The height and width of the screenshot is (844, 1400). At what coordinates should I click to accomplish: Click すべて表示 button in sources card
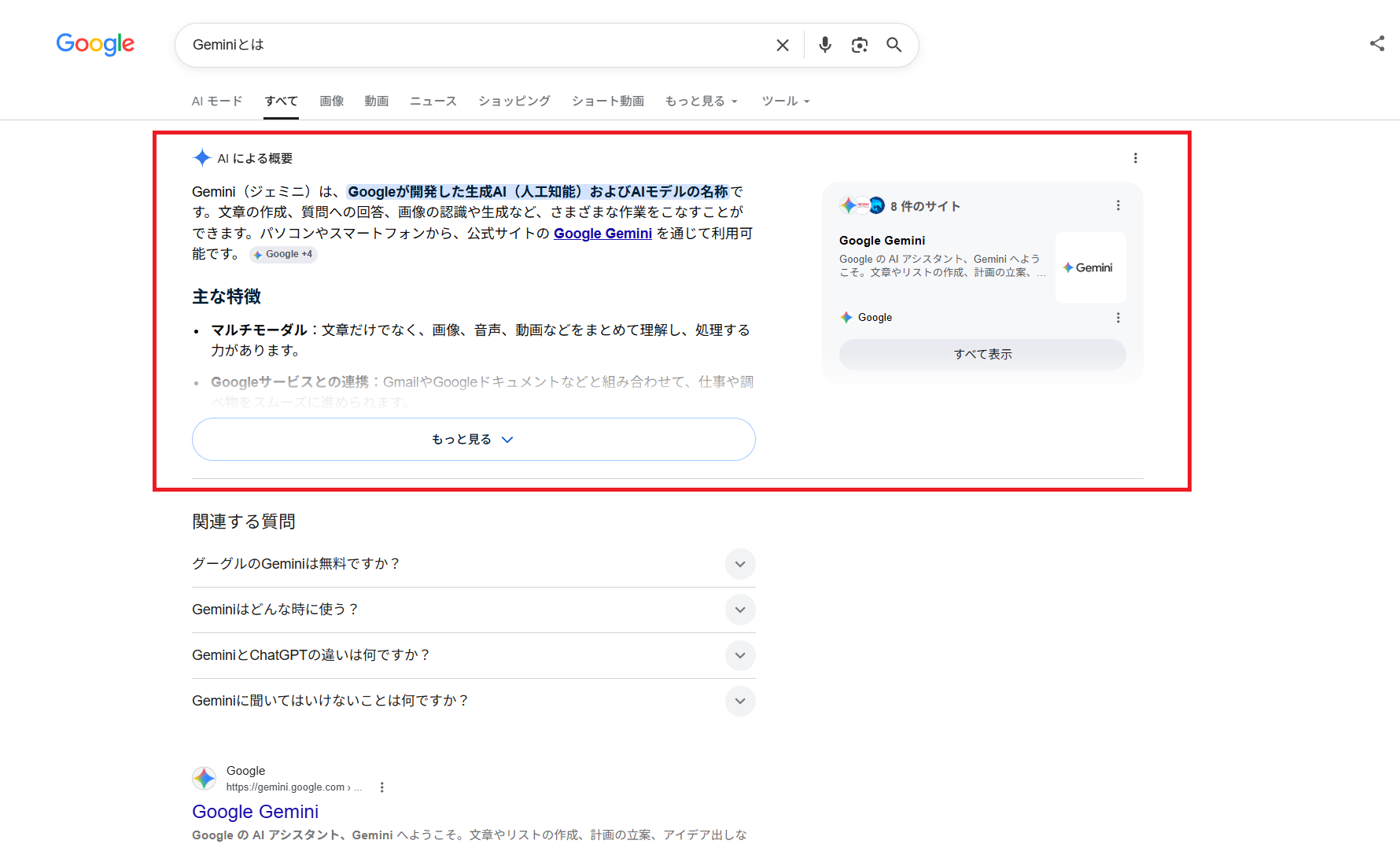983,355
